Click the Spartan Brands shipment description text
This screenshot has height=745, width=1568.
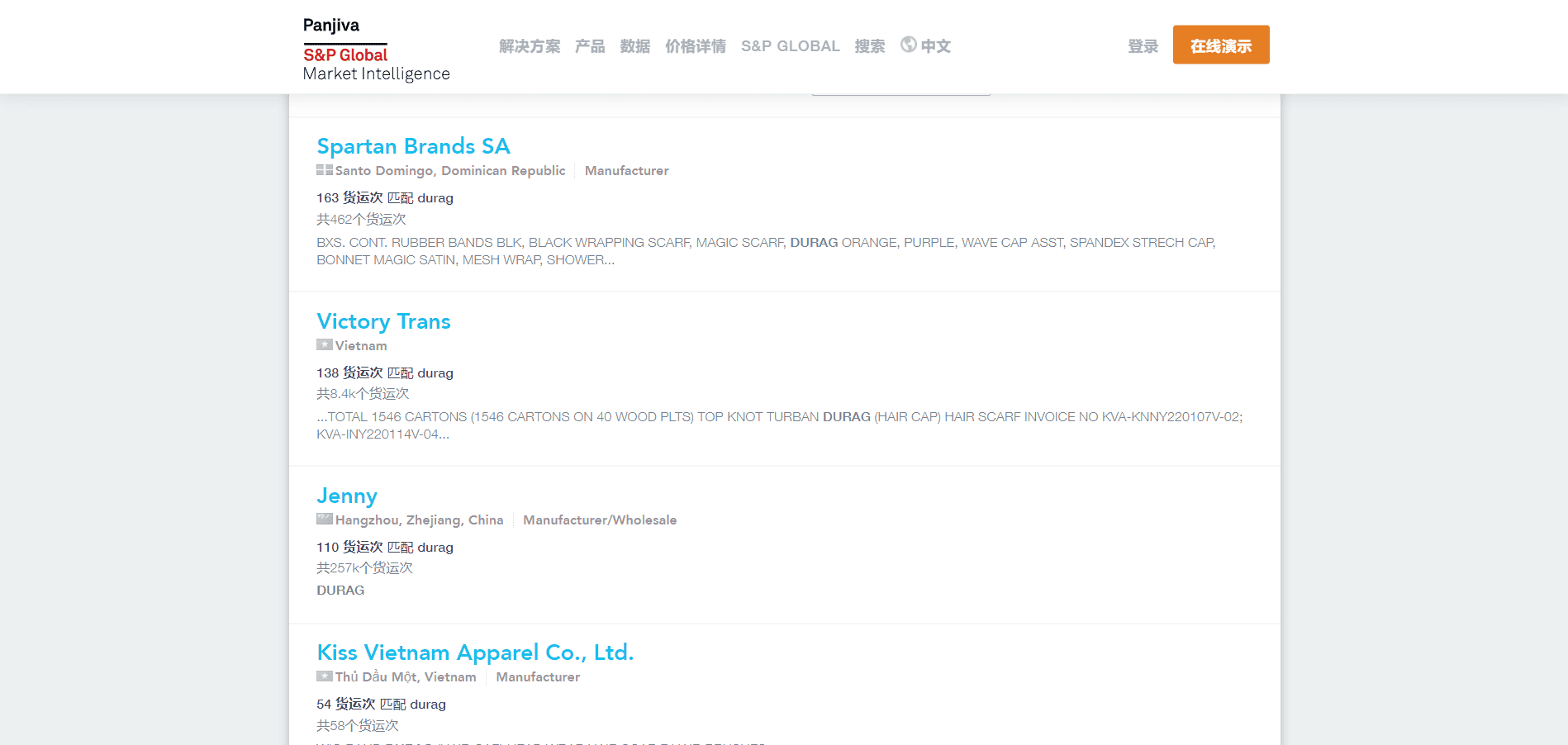pyautogui.click(x=765, y=251)
